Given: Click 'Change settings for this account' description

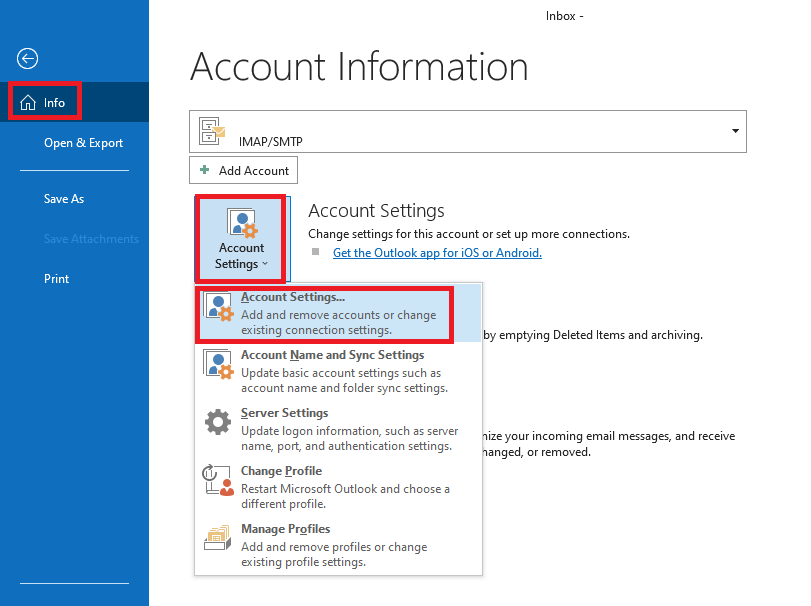Looking at the screenshot, I should [x=469, y=234].
